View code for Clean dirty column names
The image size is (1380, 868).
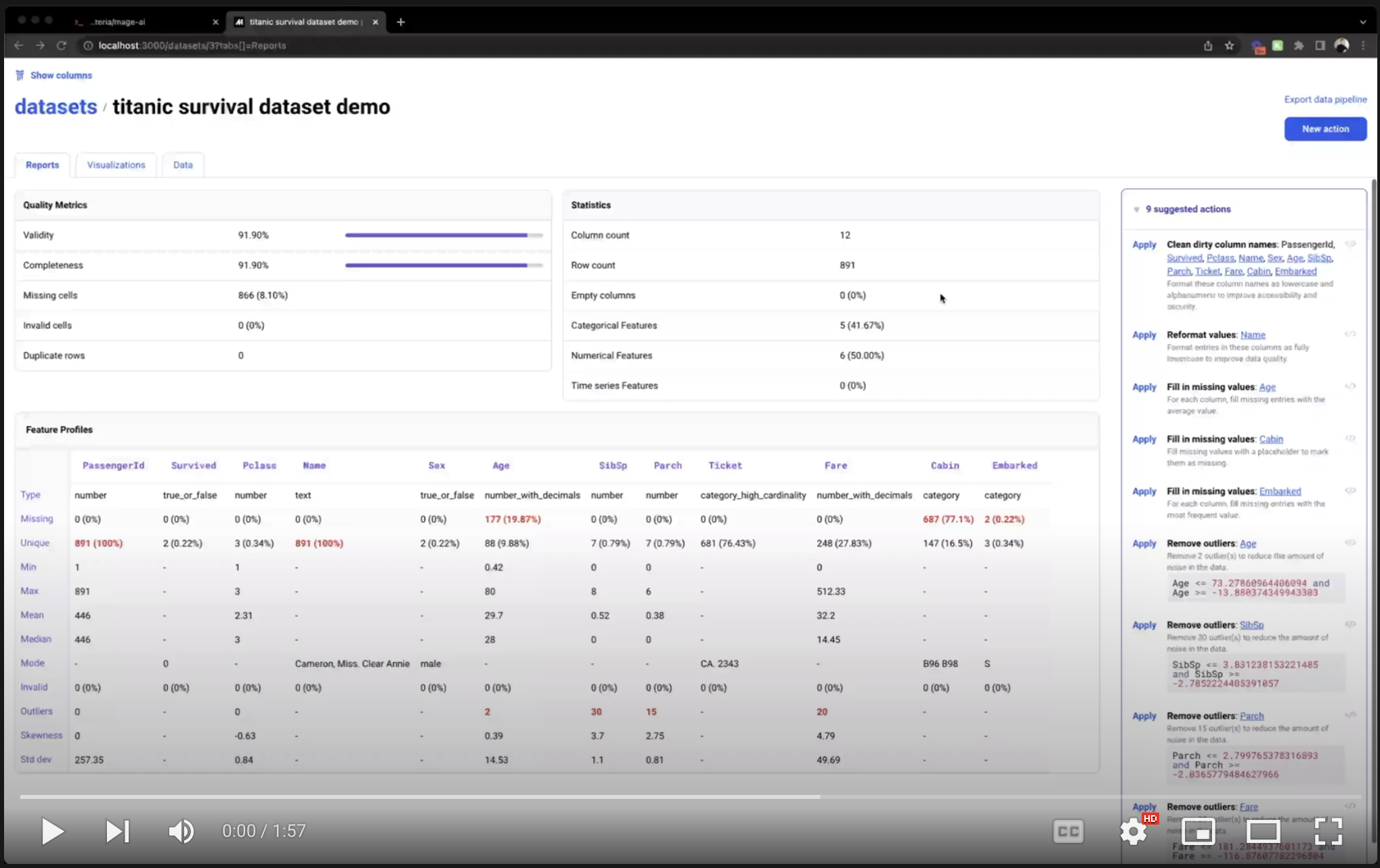pos(1350,244)
